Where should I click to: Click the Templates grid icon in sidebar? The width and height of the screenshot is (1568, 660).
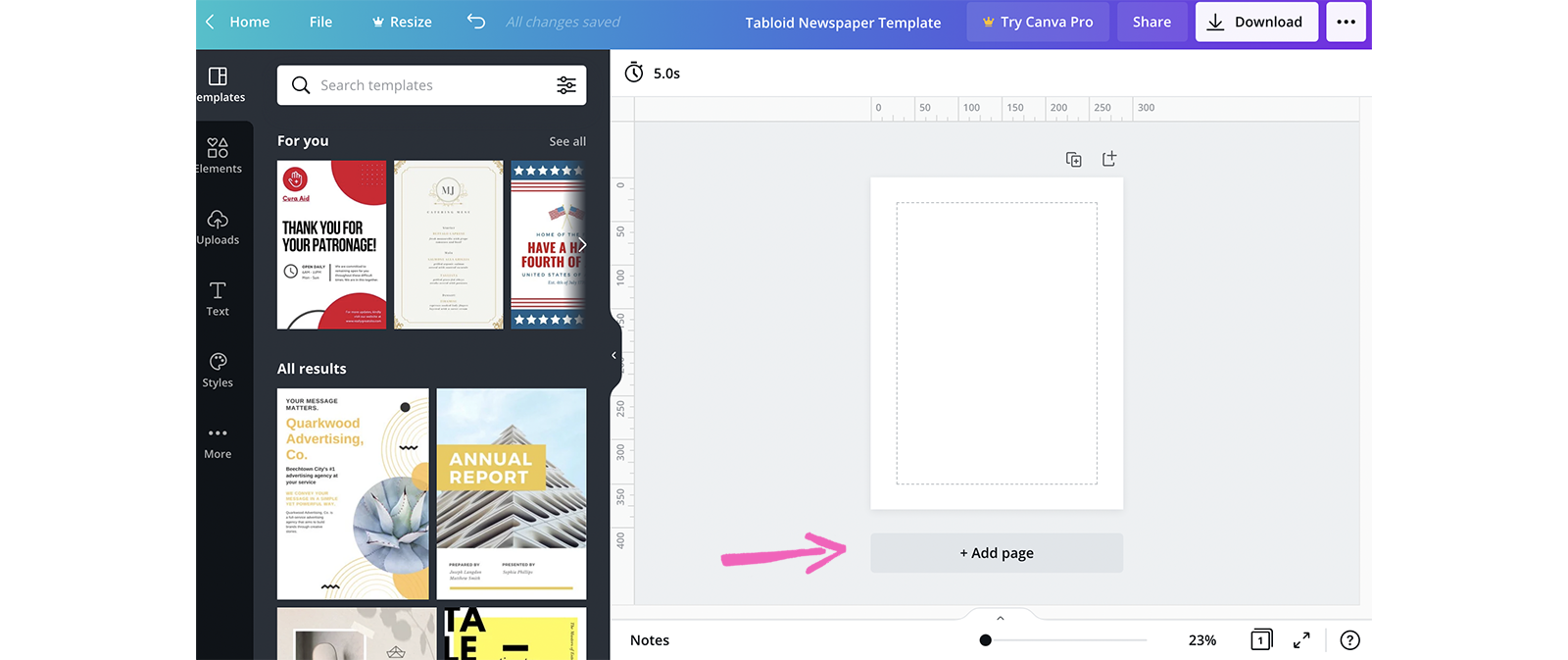pyautogui.click(x=218, y=76)
